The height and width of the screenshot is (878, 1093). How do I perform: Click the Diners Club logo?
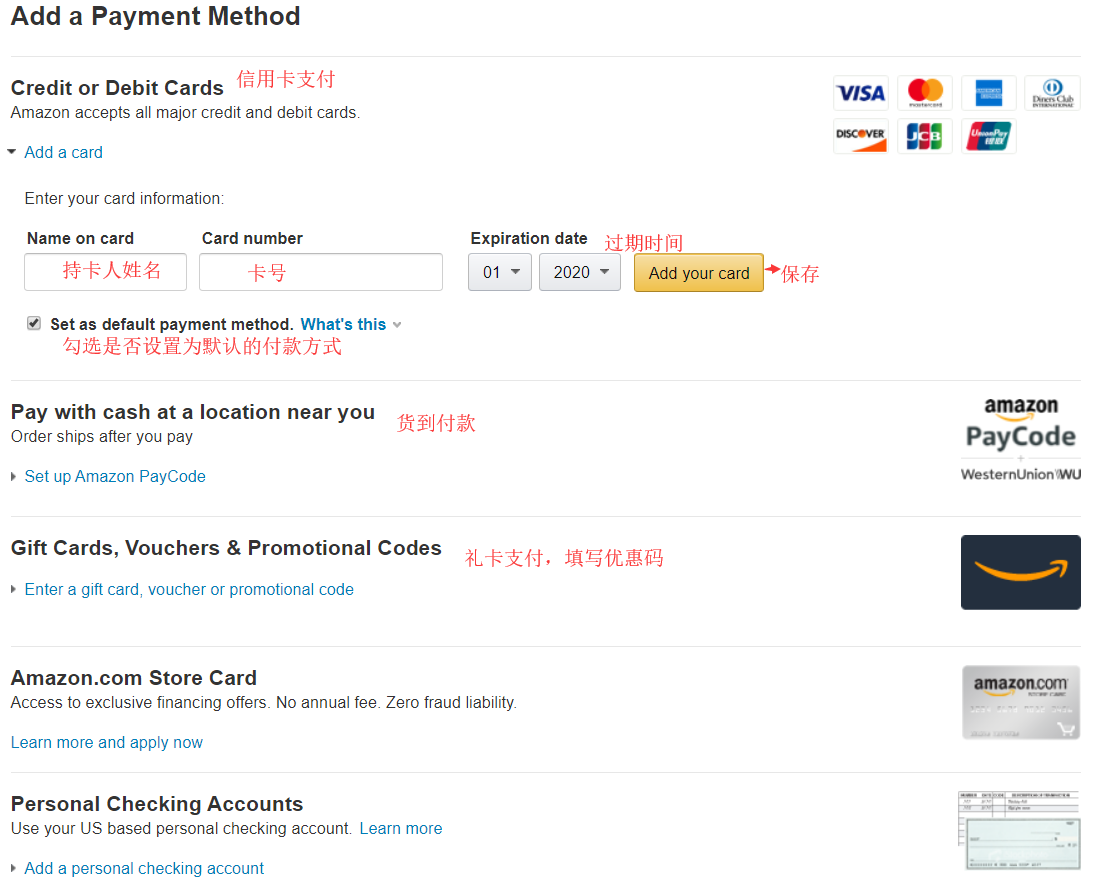point(1053,93)
